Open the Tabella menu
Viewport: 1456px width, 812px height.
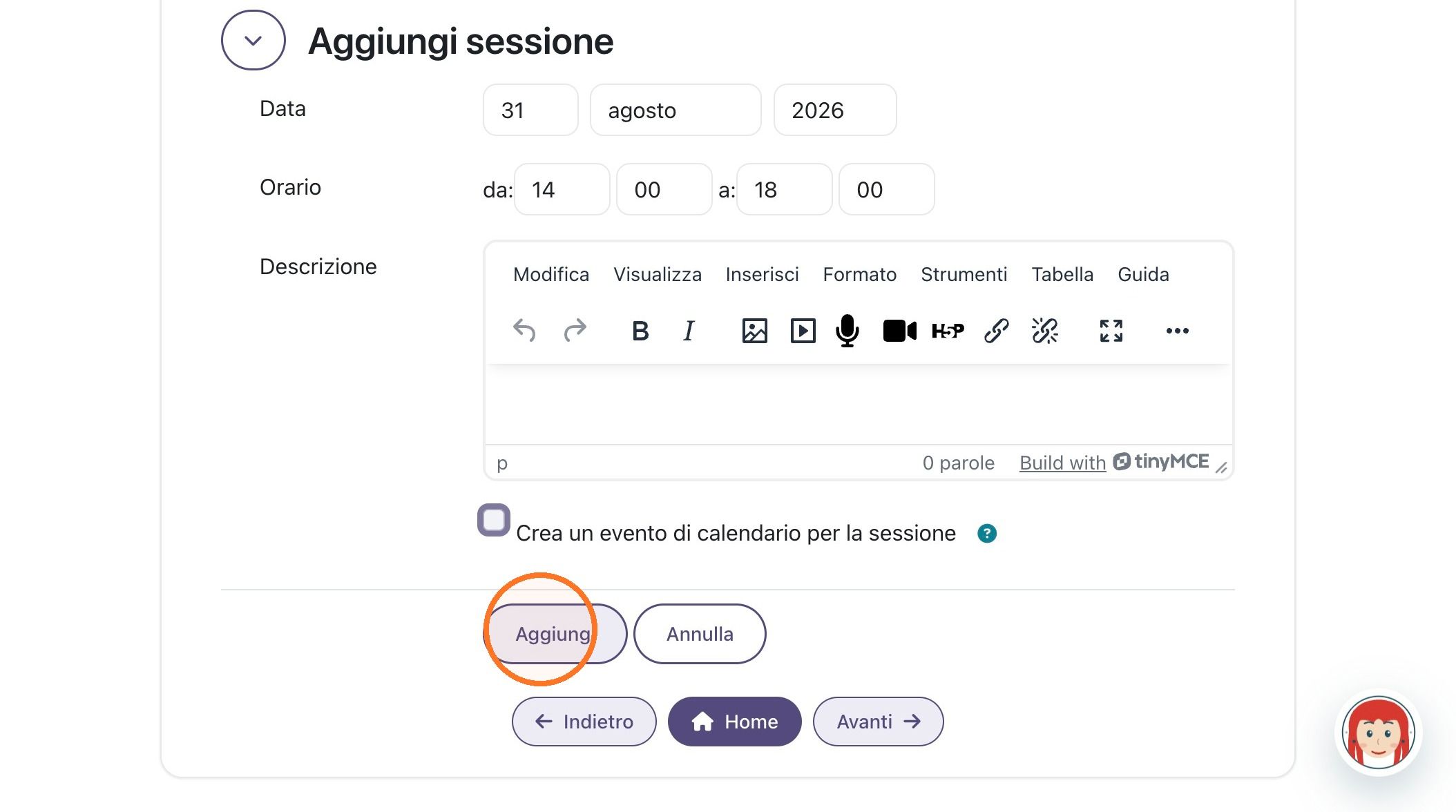click(1062, 274)
